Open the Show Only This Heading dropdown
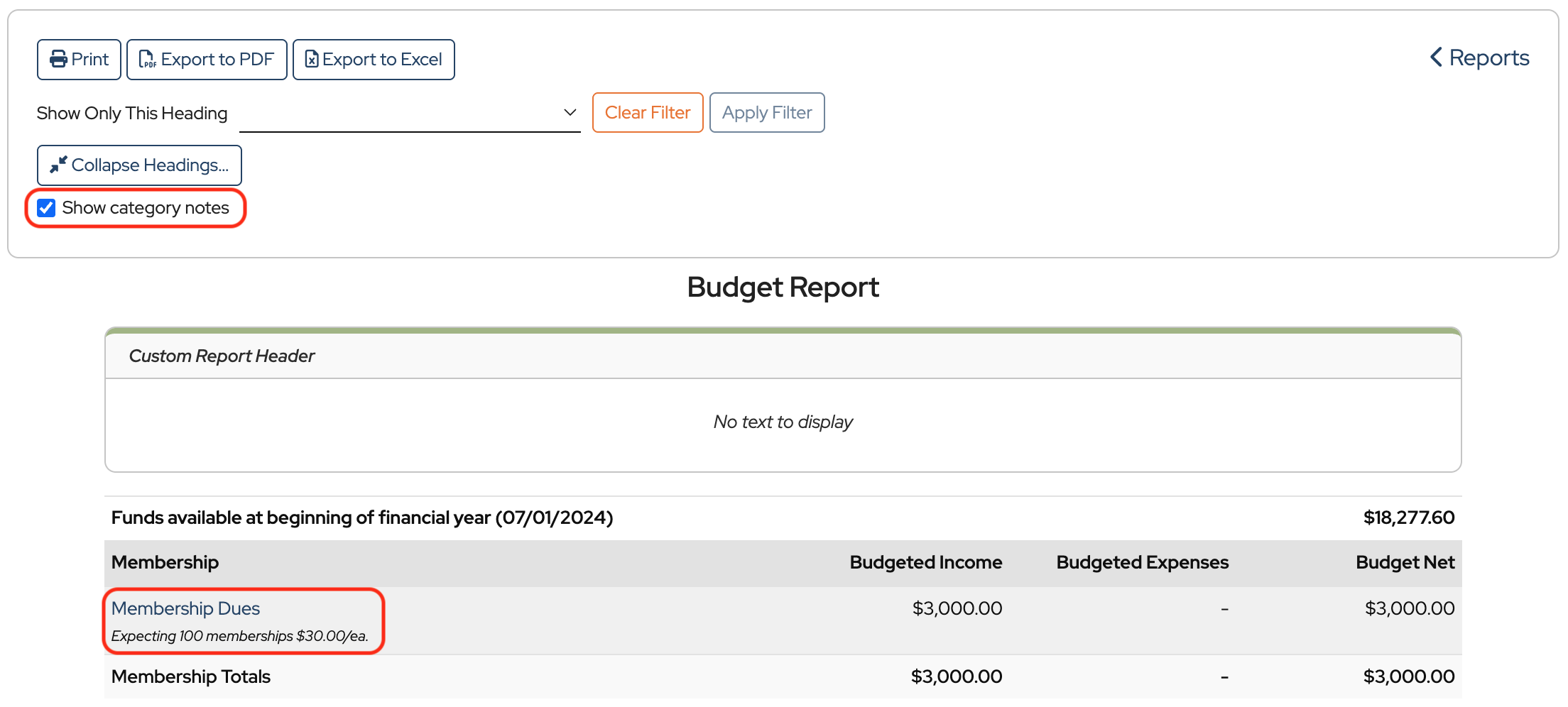1568x707 pixels. 409,113
